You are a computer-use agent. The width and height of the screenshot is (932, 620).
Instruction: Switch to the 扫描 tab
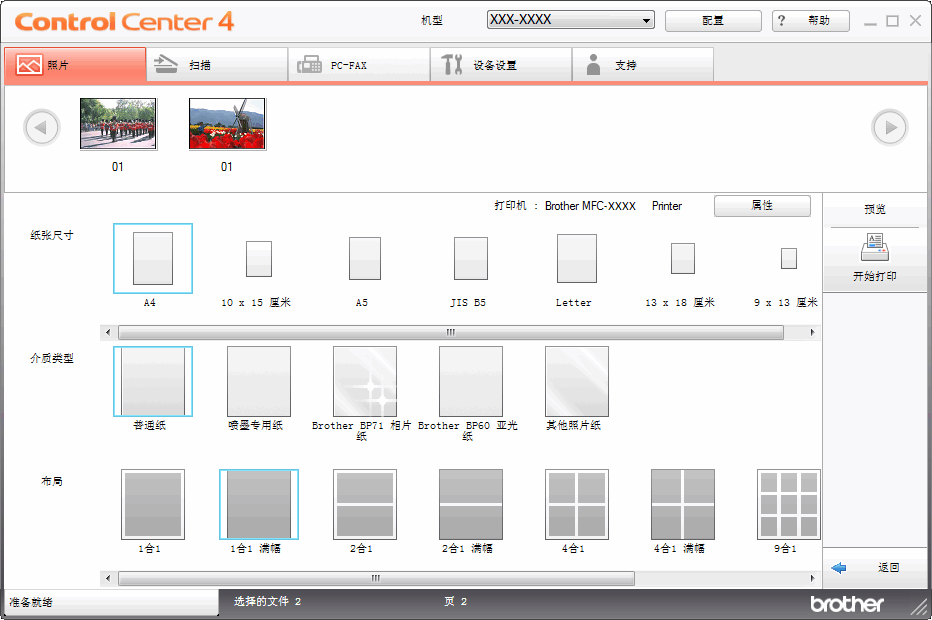tap(217, 65)
